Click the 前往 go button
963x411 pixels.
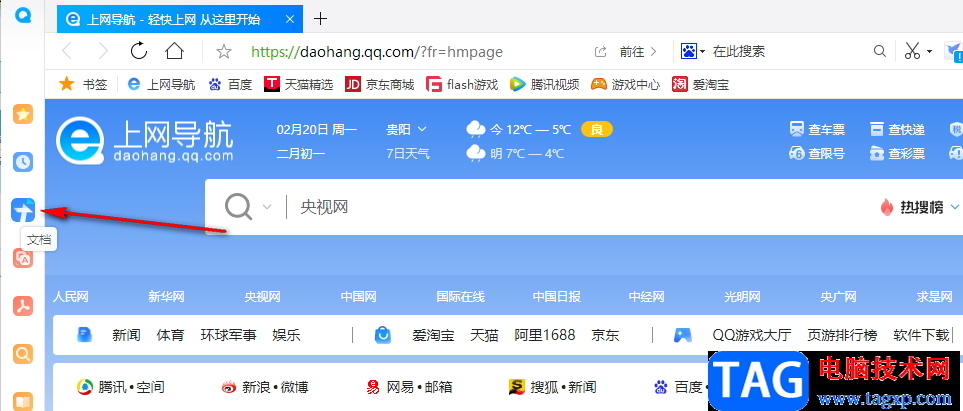[x=637, y=52]
